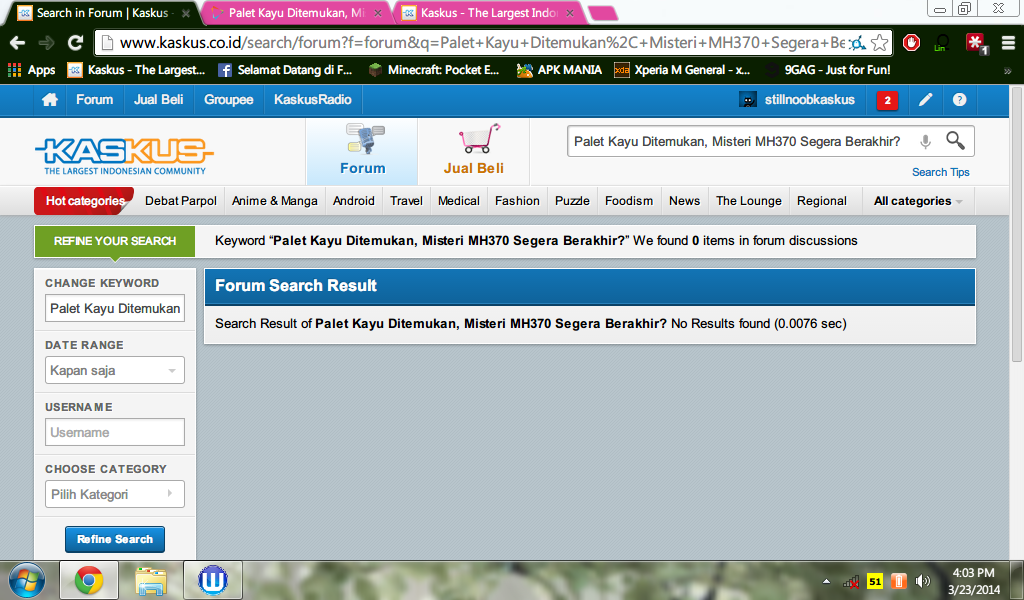
Task: Open Chrome from the taskbar
Action: (89, 580)
